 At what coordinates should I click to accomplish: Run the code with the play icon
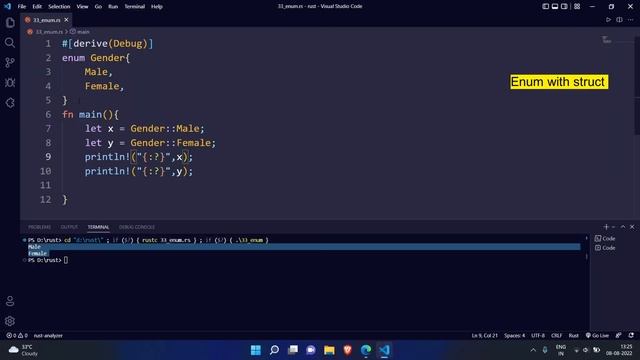[608, 20]
